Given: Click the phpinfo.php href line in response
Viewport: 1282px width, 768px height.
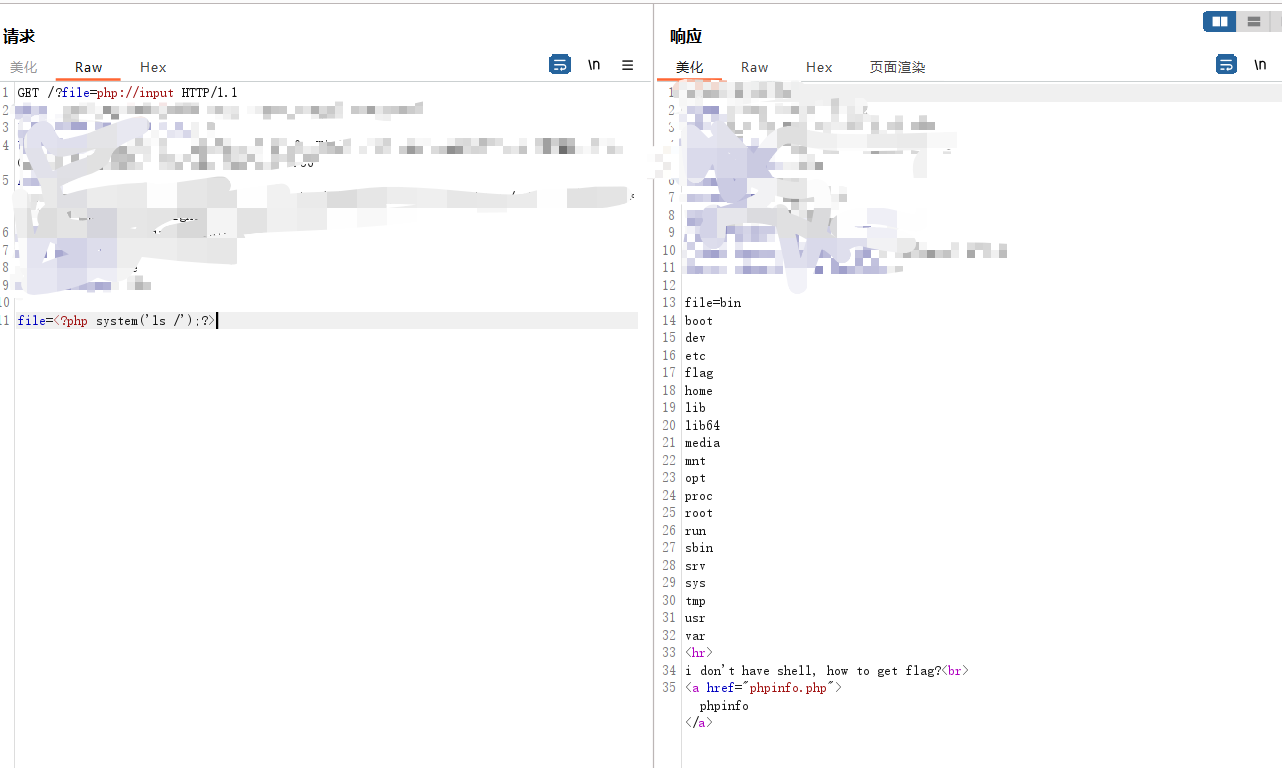Looking at the screenshot, I should (x=764, y=688).
